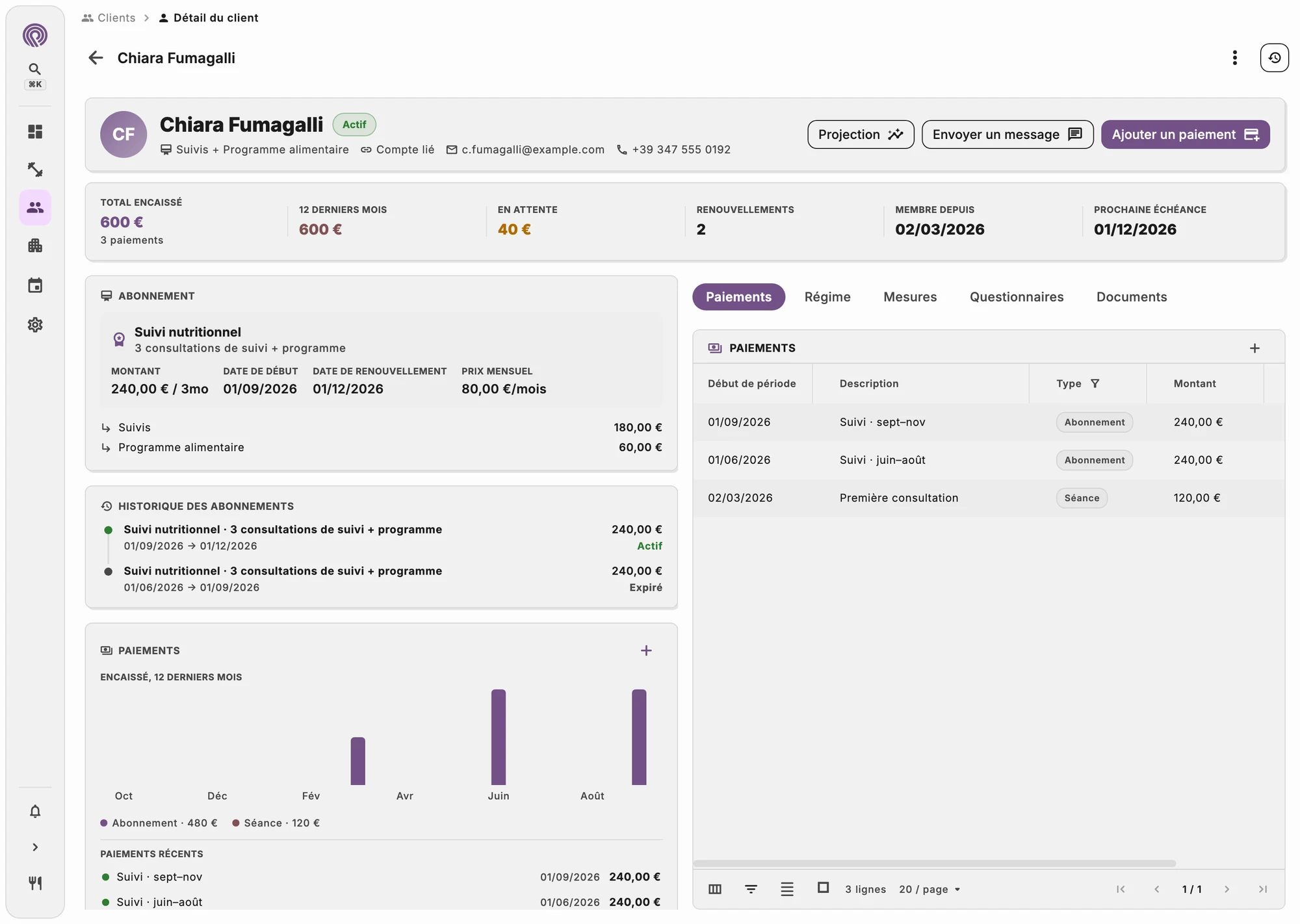Open the fork and knife icon
This screenshot has height=924, width=1300.
click(35, 882)
